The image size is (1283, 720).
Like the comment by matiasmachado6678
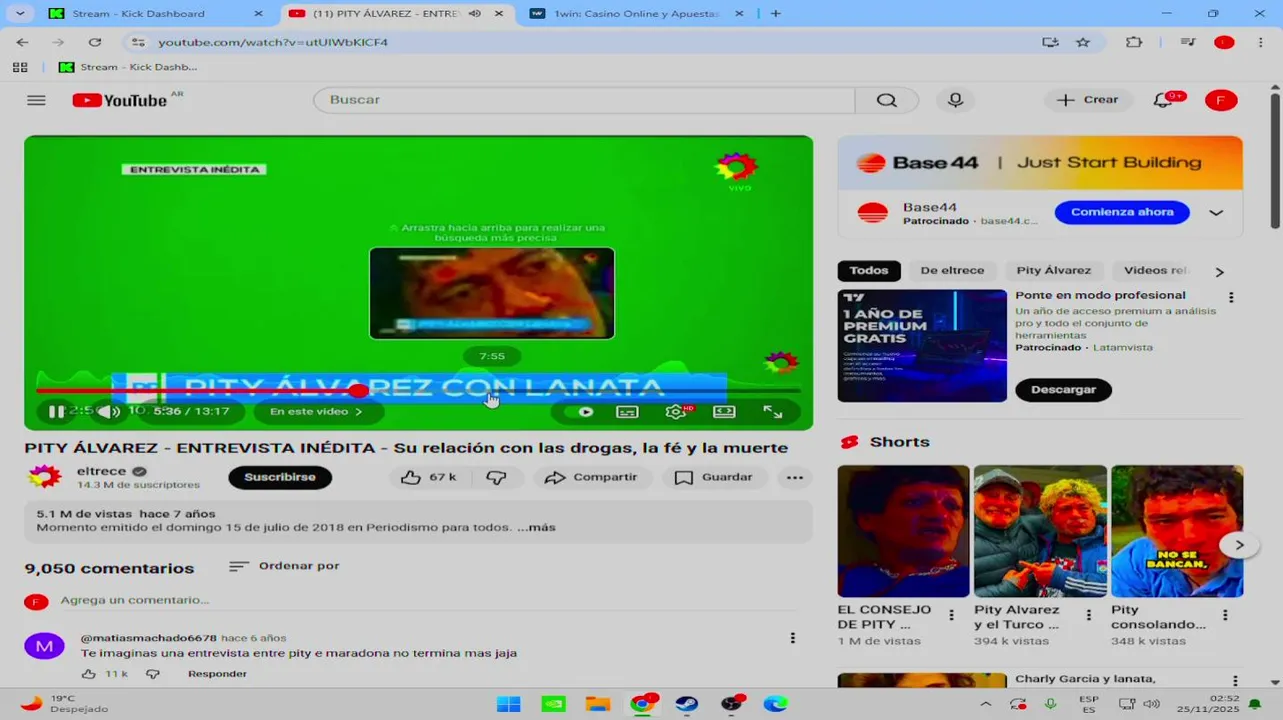(88, 674)
